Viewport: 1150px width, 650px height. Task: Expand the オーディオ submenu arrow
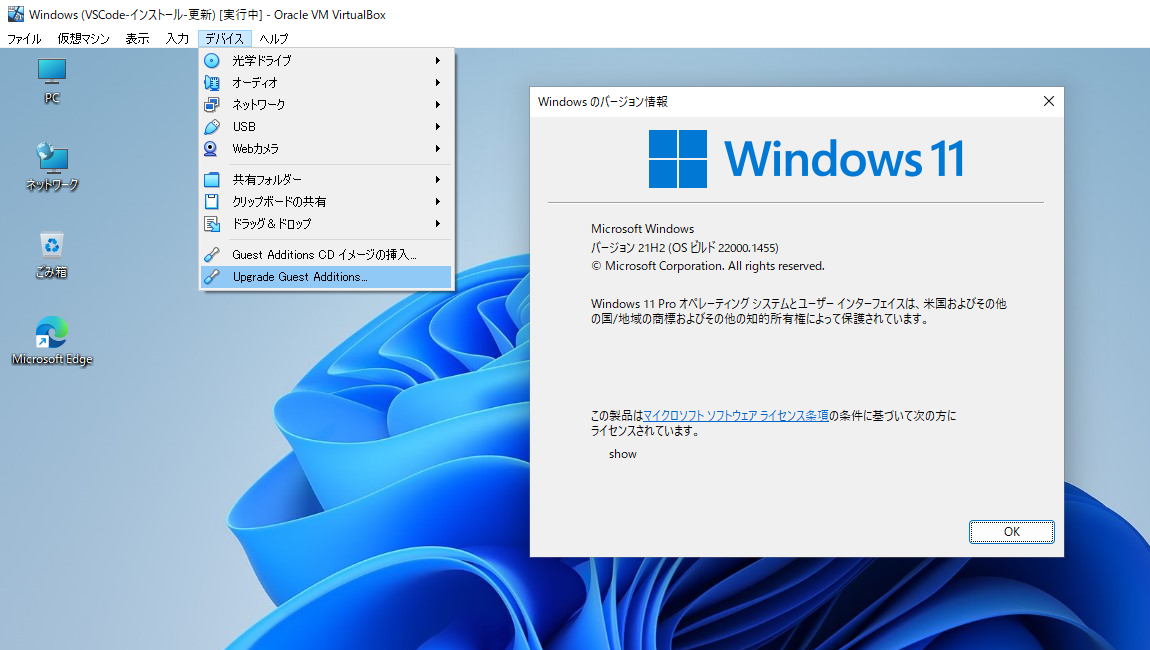[x=438, y=83]
